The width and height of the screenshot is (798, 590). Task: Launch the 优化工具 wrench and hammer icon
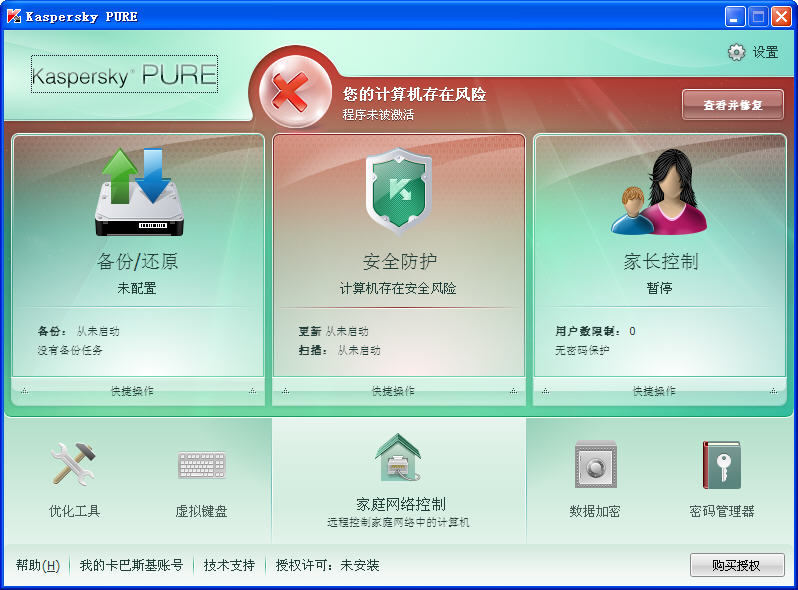74,465
